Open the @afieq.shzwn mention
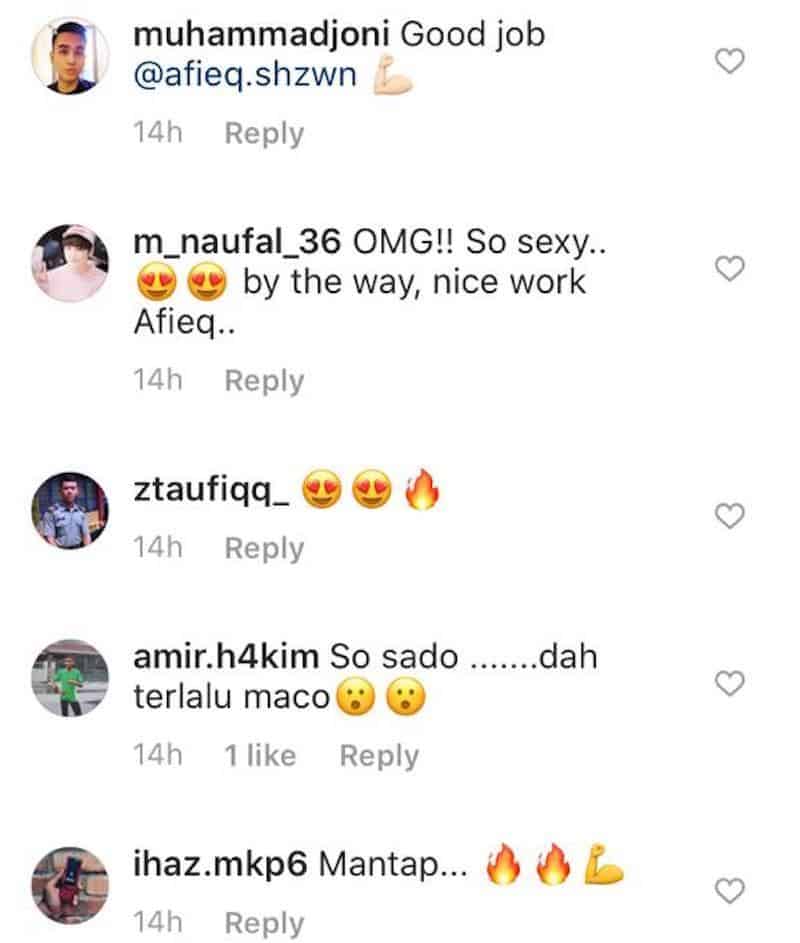The width and height of the screenshot is (800, 943). (x=244, y=76)
